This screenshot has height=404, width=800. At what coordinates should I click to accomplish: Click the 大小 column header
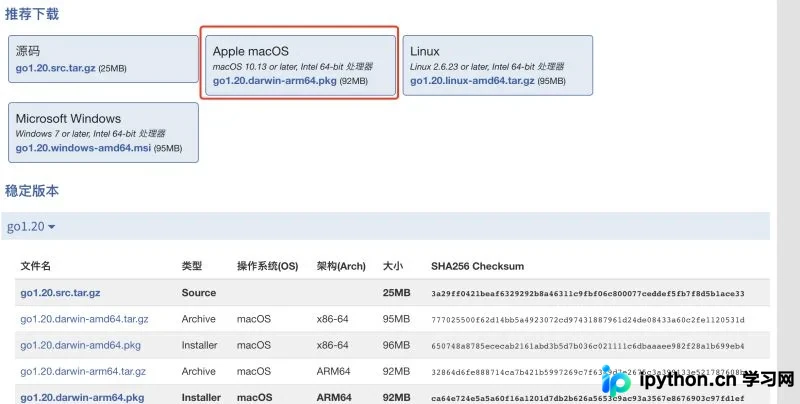[x=393, y=266]
